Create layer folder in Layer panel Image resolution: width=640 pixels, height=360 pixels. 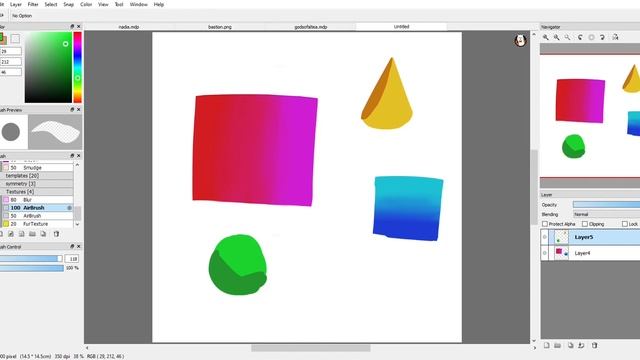pos(558,345)
